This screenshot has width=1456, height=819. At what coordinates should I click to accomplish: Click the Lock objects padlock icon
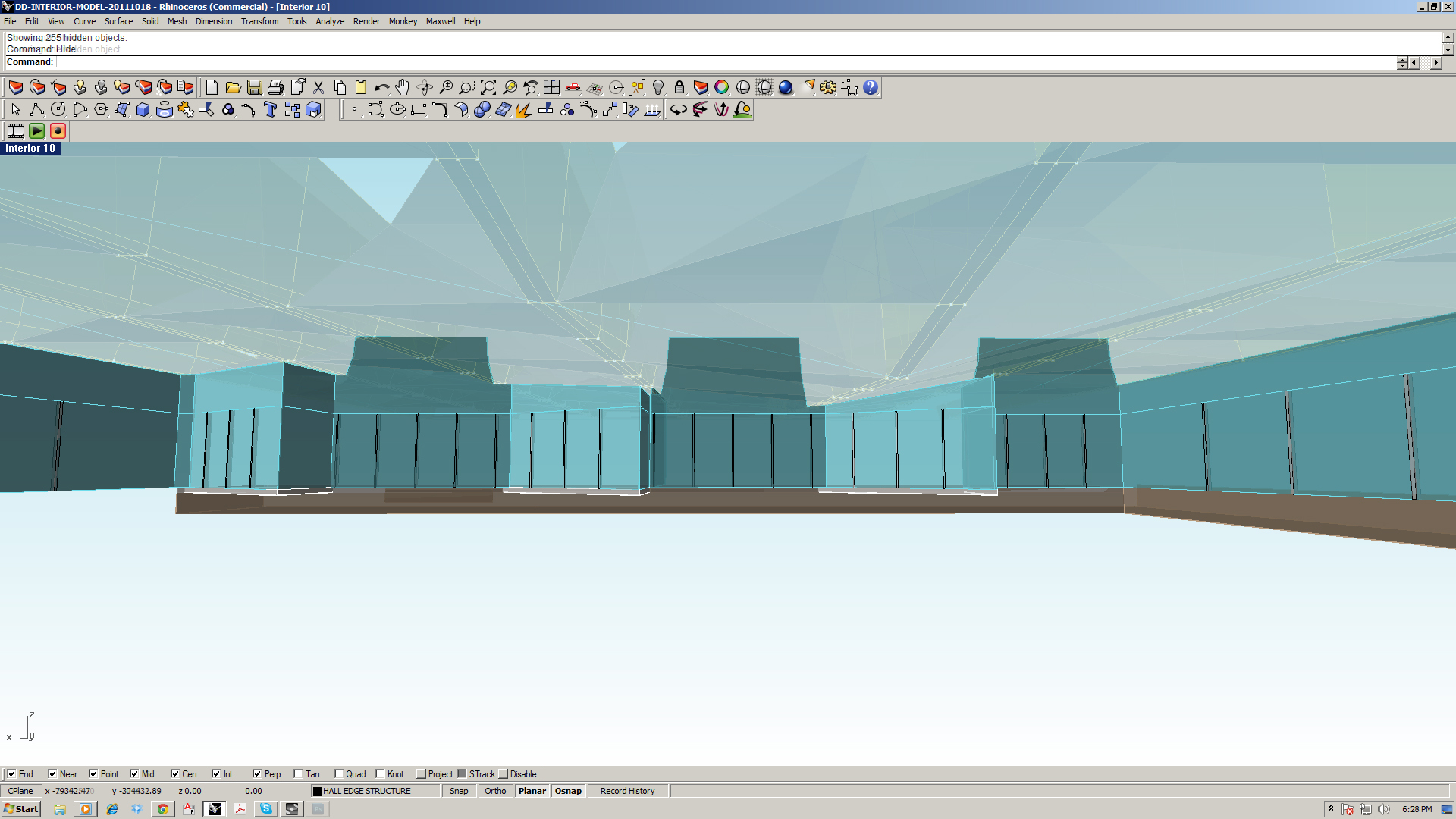[679, 87]
